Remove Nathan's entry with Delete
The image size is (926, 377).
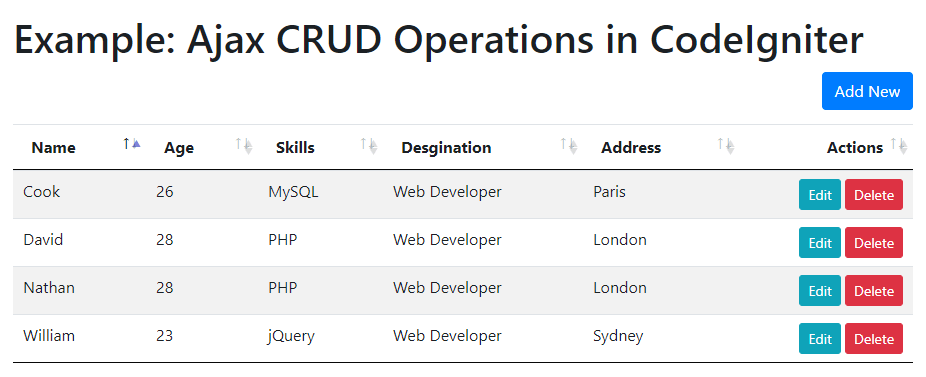[x=873, y=291]
